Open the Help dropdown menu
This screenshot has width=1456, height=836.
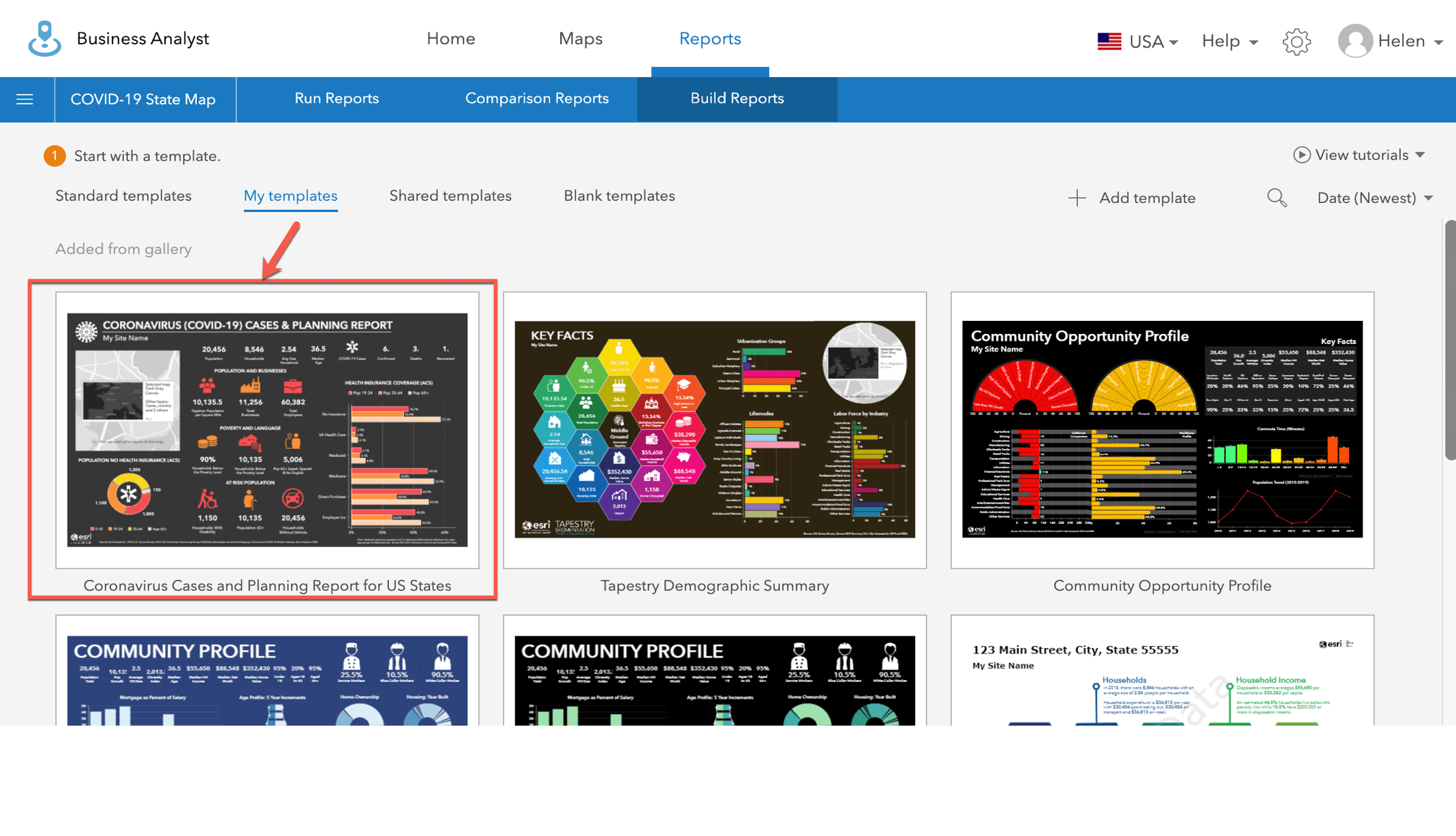click(x=1229, y=42)
